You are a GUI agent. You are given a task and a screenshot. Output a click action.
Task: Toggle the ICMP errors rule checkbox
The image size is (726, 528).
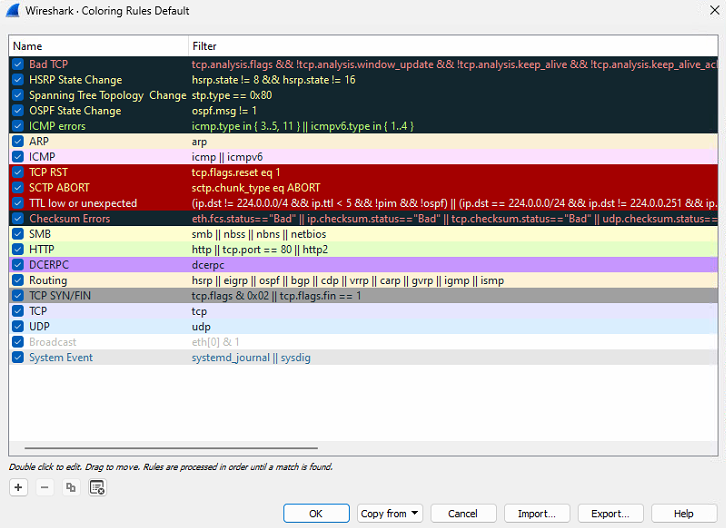click(x=18, y=126)
